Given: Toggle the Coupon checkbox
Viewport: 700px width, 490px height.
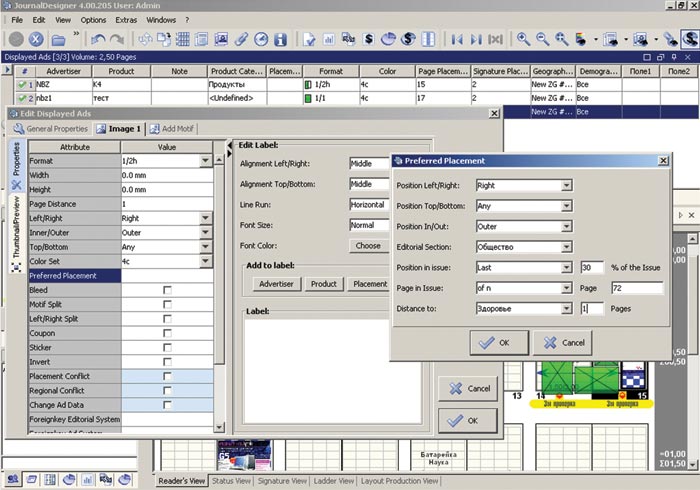Looking at the screenshot, I should 167,333.
